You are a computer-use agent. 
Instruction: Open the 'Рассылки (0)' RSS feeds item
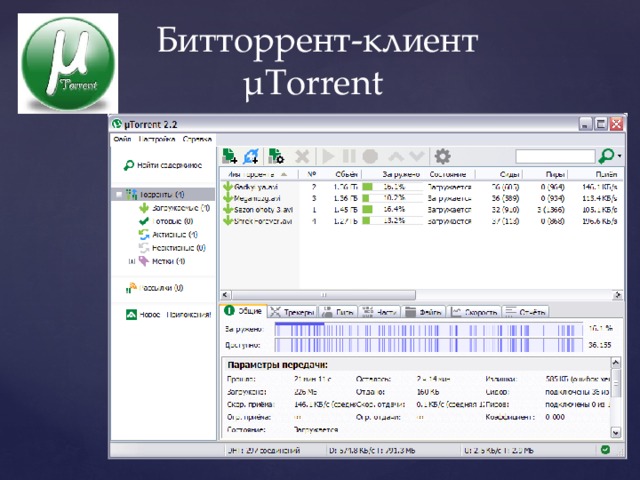[154, 288]
